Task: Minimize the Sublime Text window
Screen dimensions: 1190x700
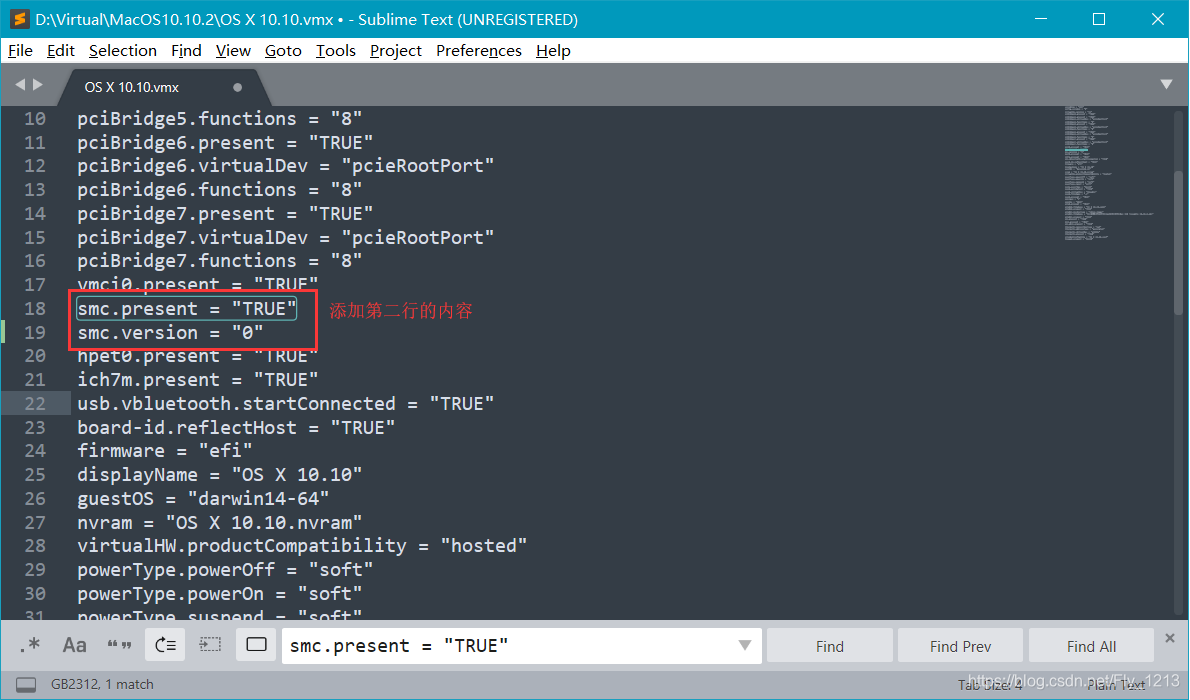Action: coord(1040,19)
